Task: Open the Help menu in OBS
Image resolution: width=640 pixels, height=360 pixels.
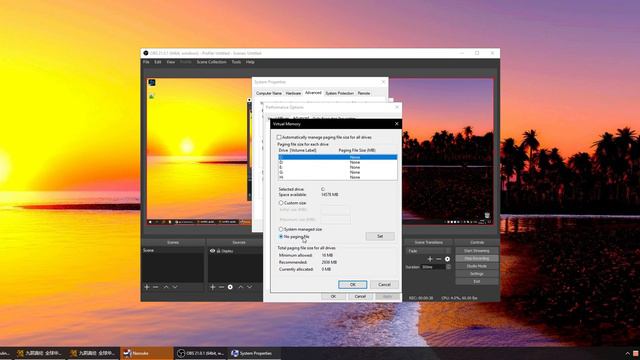Action: tap(250, 62)
